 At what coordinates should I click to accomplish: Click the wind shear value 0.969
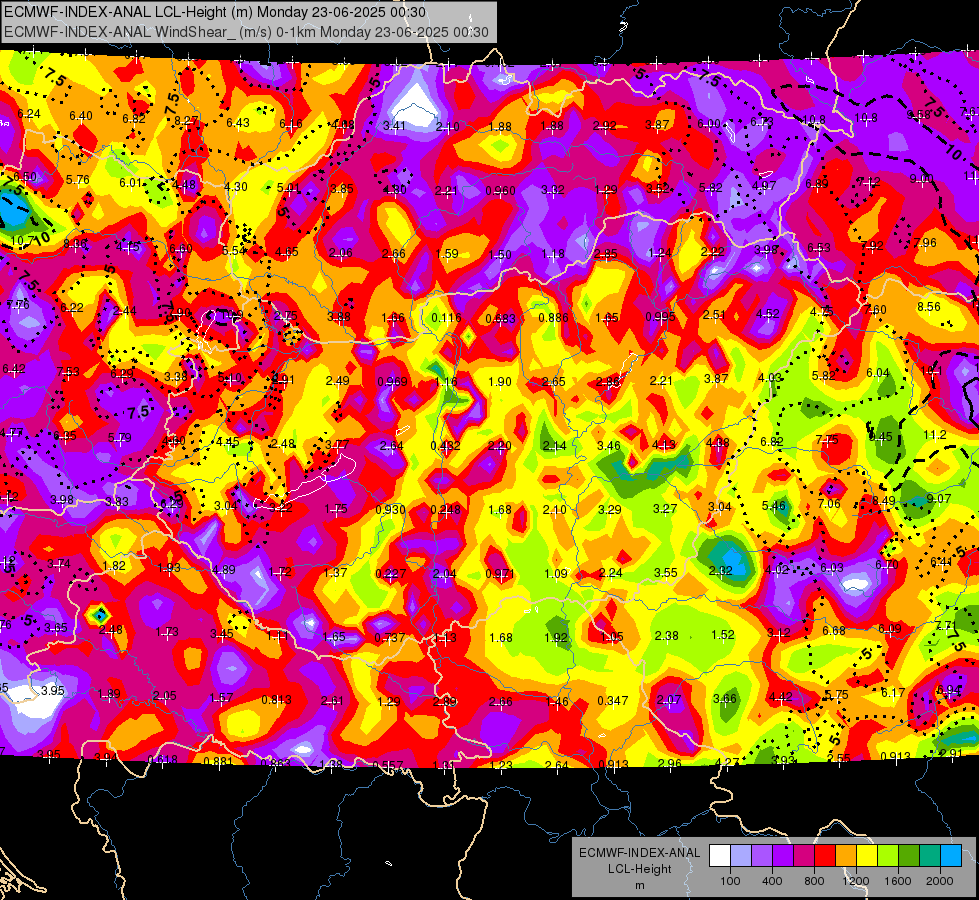pos(392,382)
